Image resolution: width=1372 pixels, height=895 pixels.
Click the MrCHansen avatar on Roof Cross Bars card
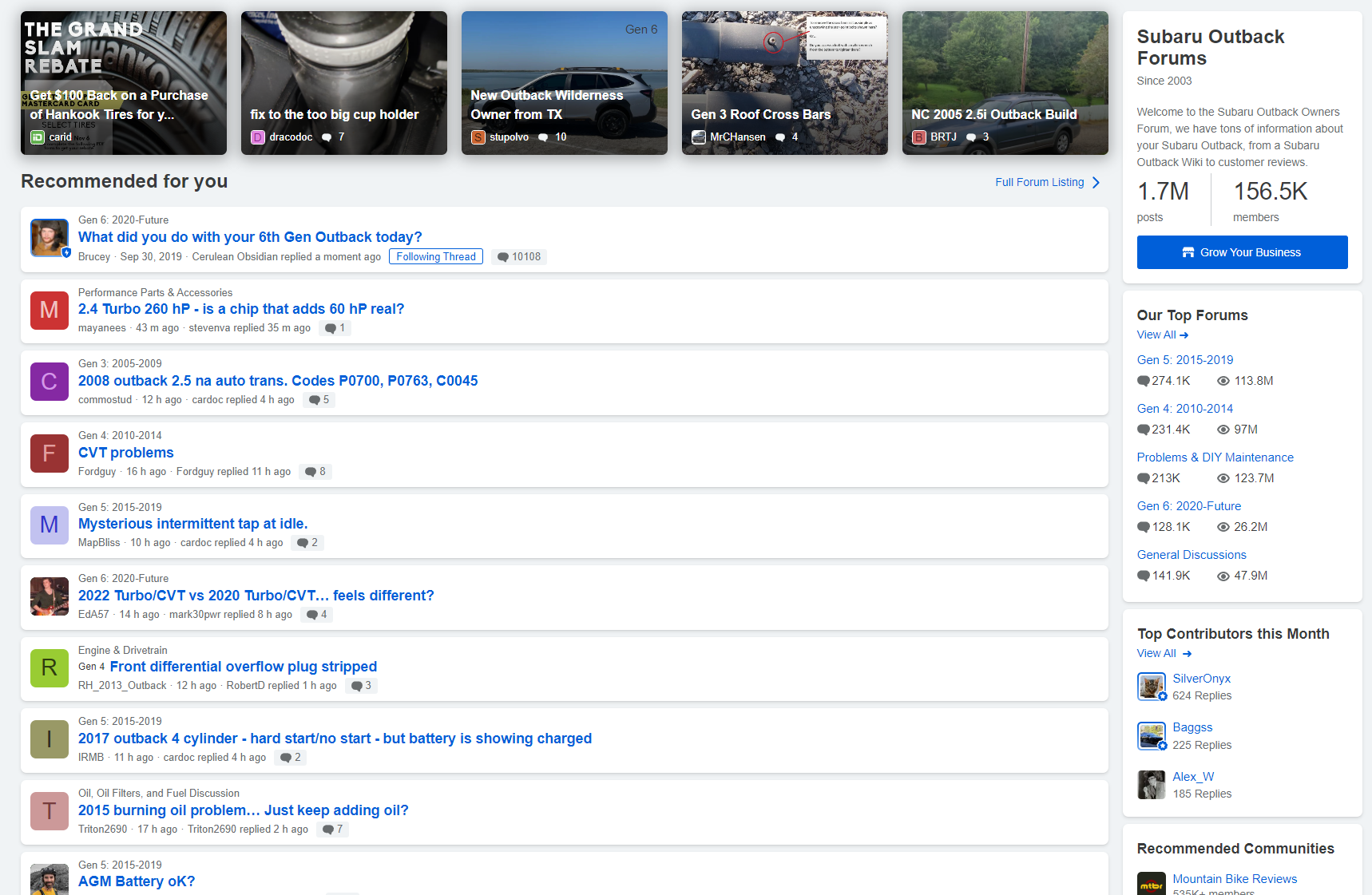[x=698, y=137]
